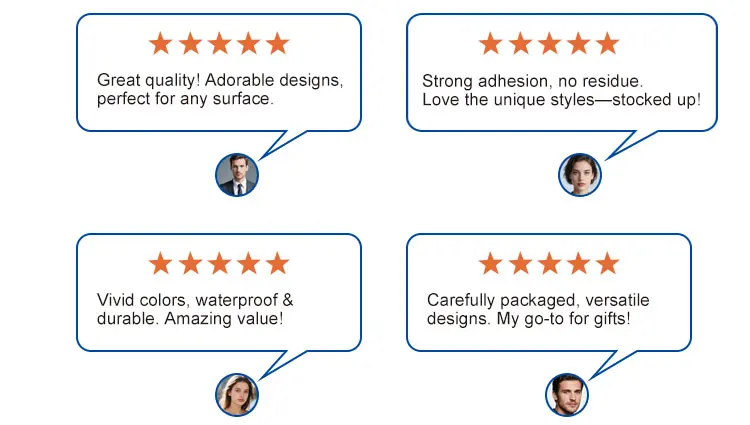750x425 pixels.
Task: Click the man's avatar below Carefully packaged review
Action: tap(567, 394)
